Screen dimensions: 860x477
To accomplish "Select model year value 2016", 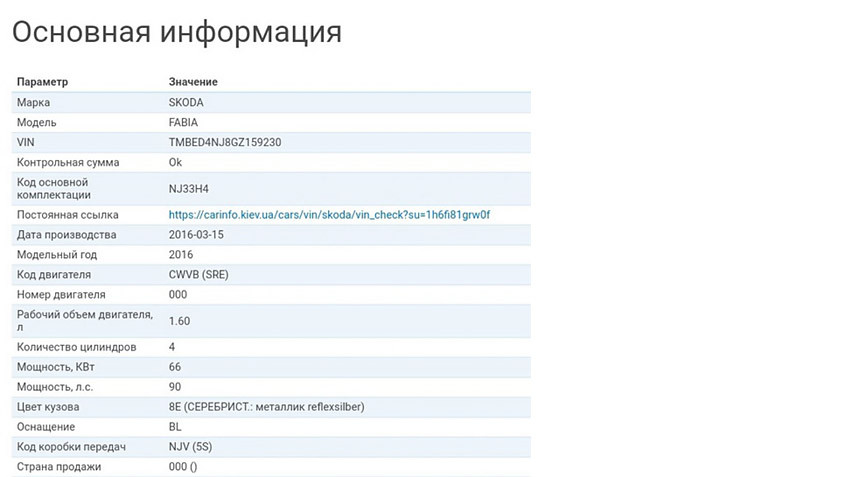I will 181,254.
